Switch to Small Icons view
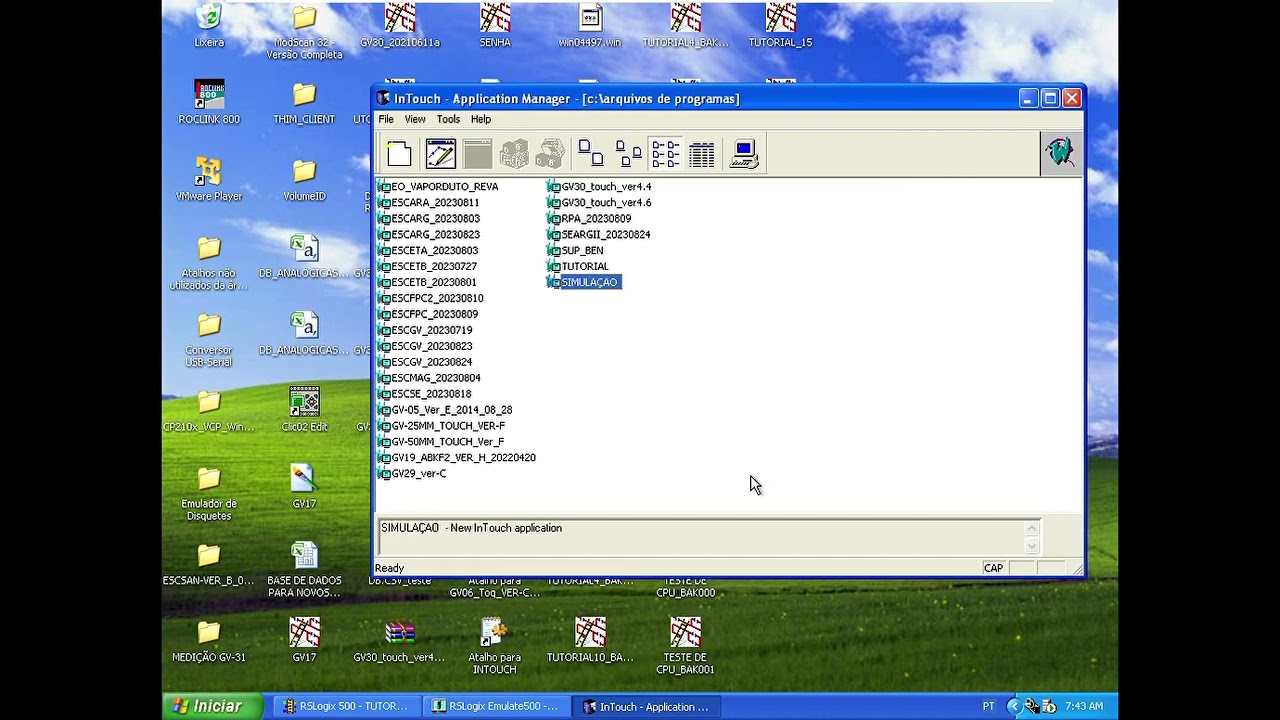Screen dimensions: 1280x720 (628, 154)
